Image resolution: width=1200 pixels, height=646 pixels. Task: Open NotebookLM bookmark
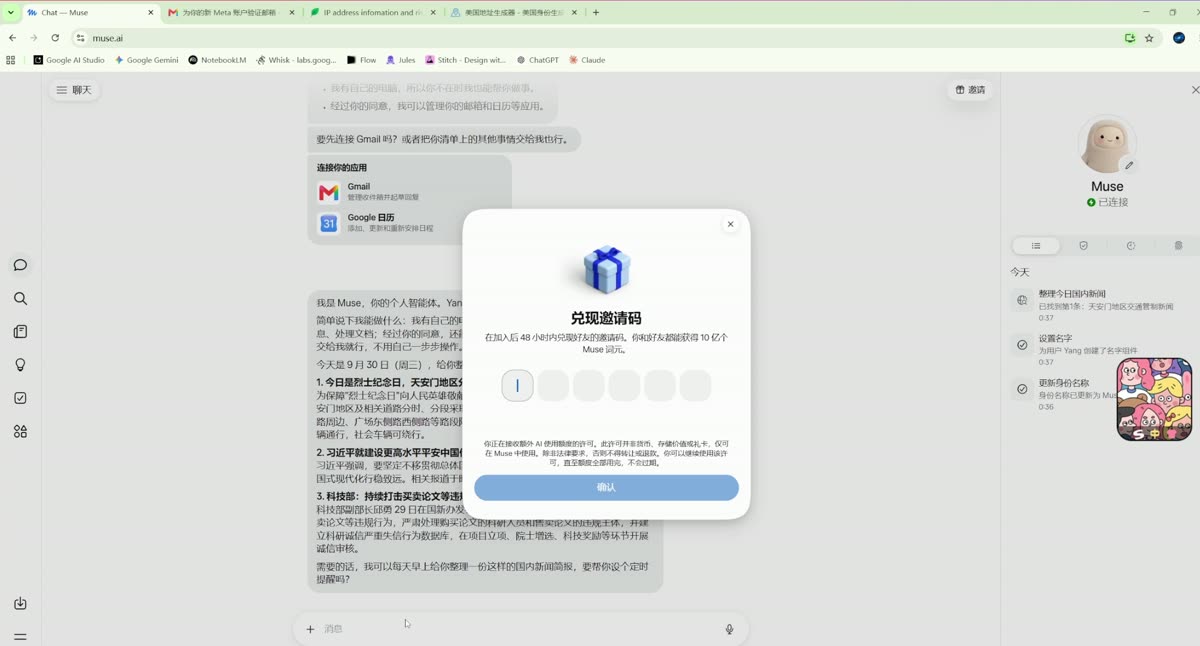click(x=217, y=60)
